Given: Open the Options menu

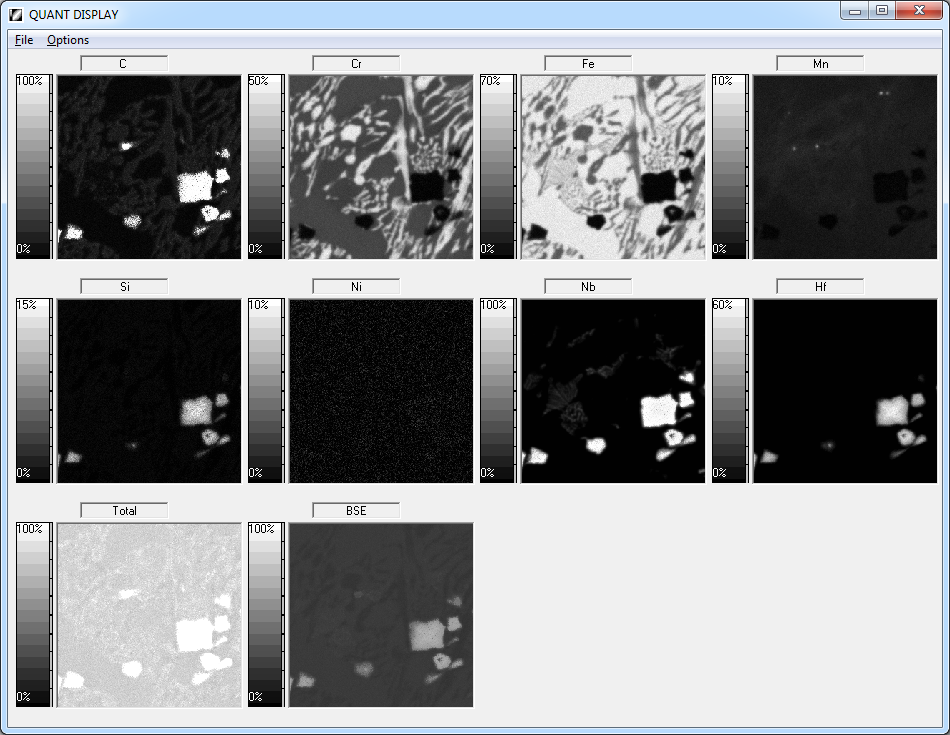Looking at the screenshot, I should coord(68,40).
